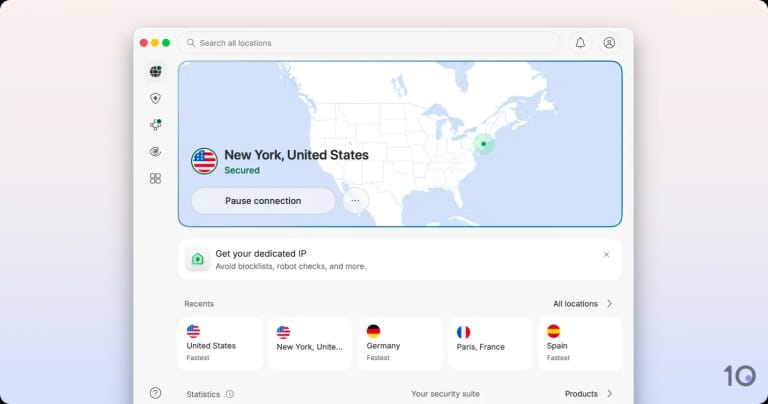The width and height of the screenshot is (768, 404).
Task: Click the Secured status text
Action: click(x=242, y=170)
